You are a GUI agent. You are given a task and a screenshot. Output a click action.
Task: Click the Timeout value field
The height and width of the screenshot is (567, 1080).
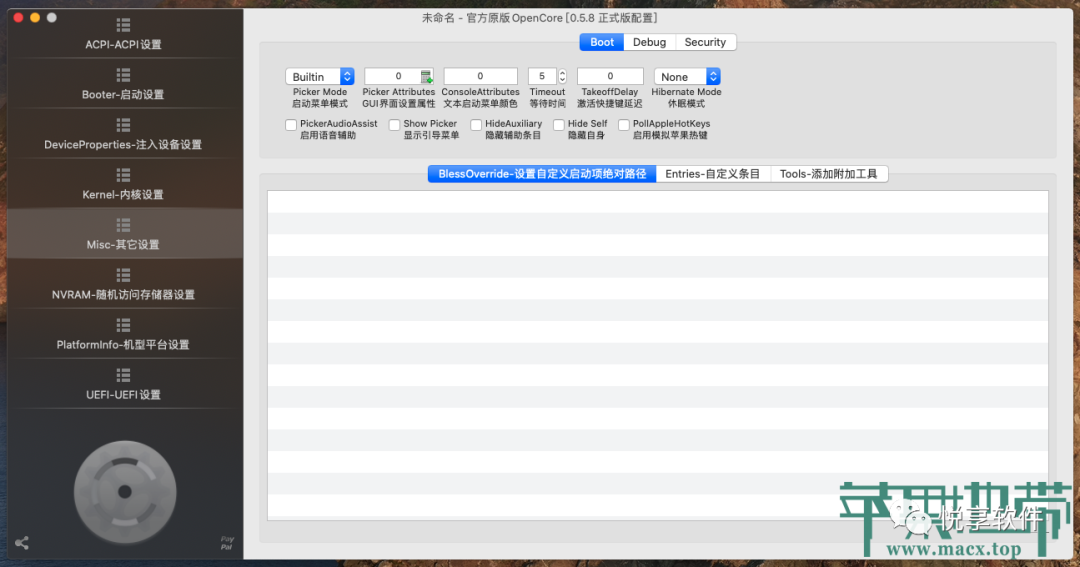[542, 76]
